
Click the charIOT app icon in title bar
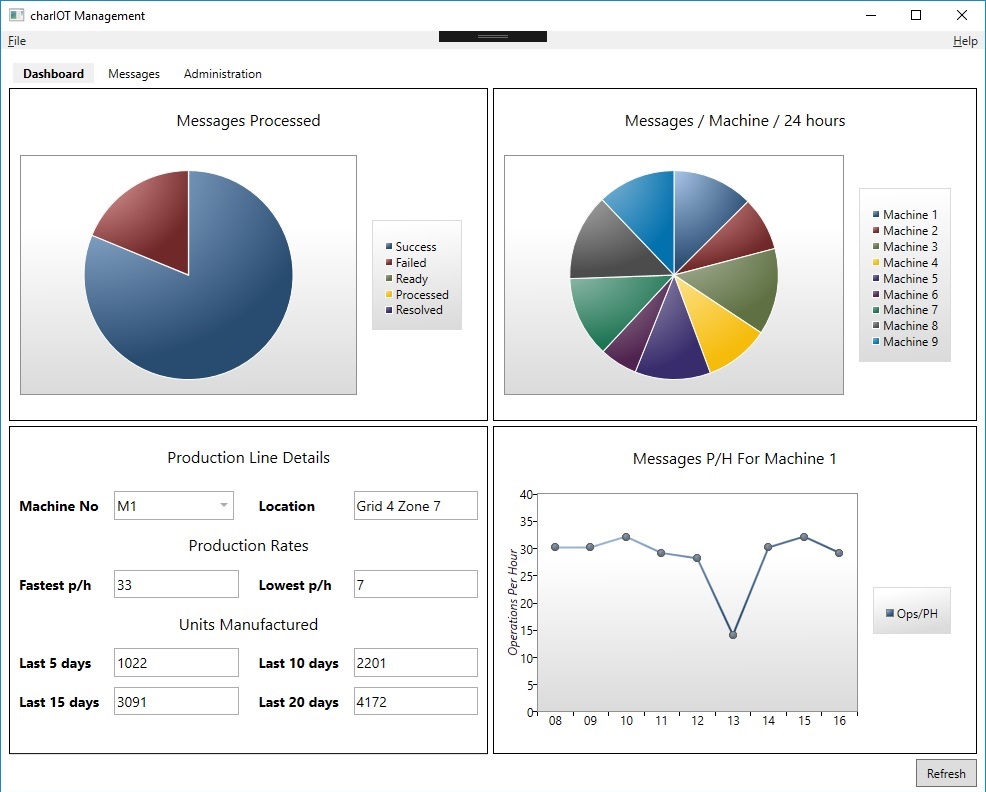[16, 15]
